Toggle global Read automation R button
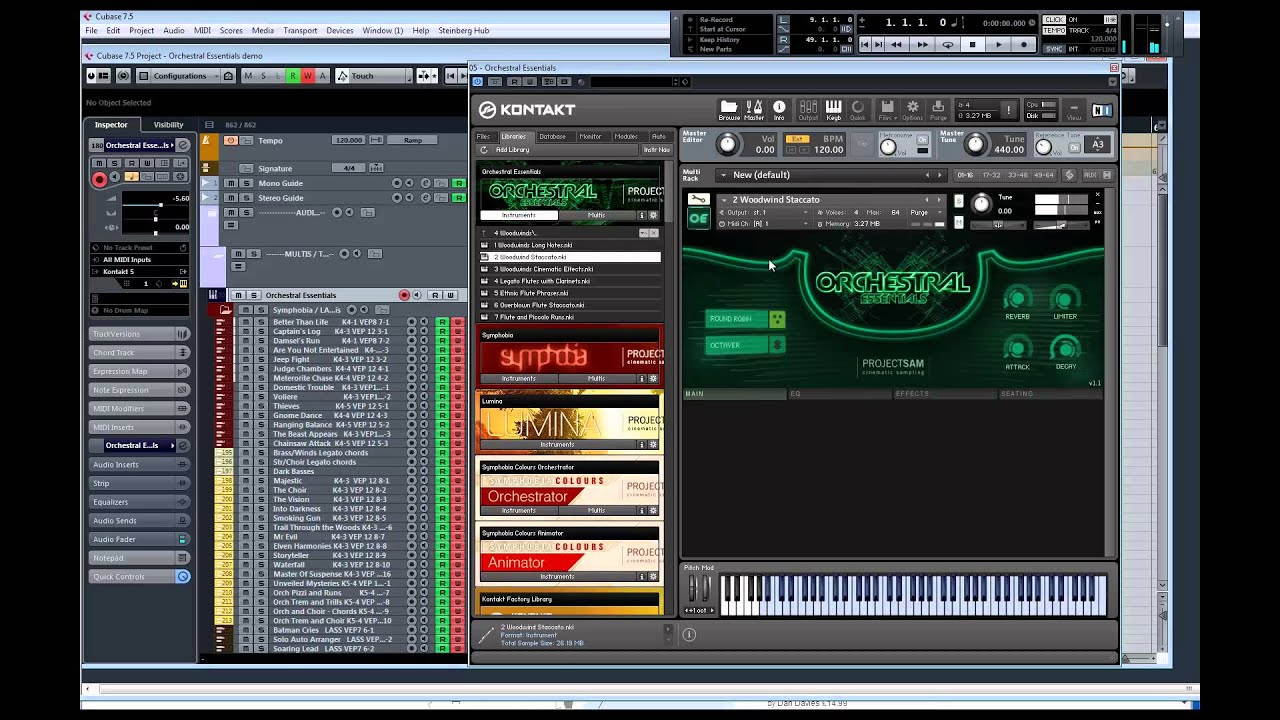Screen dimensions: 1280x720 293,76
